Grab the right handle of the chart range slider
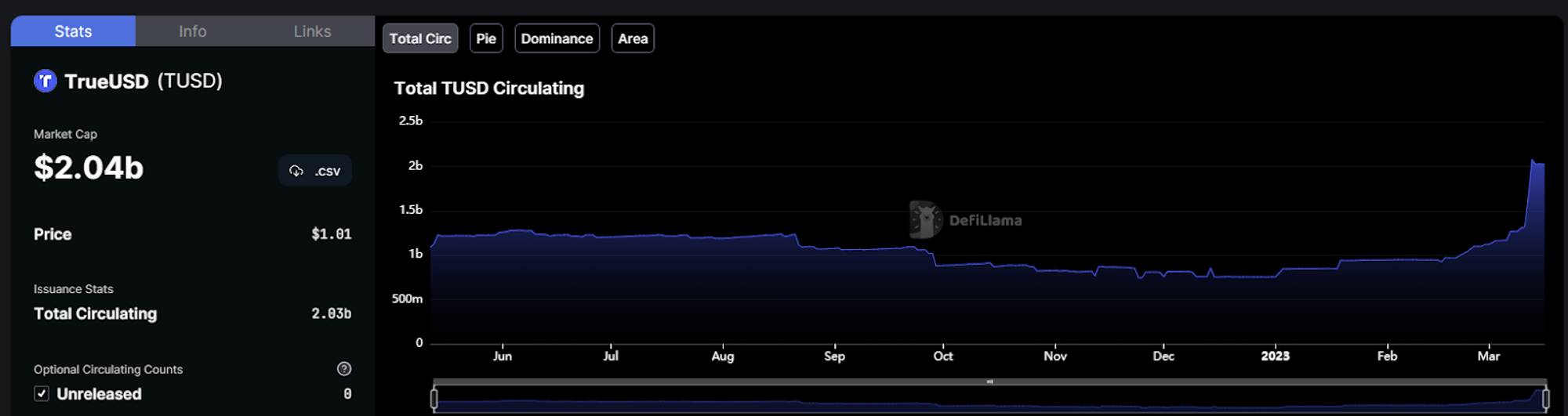1568x416 pixels. click(x=1546, y=399)
